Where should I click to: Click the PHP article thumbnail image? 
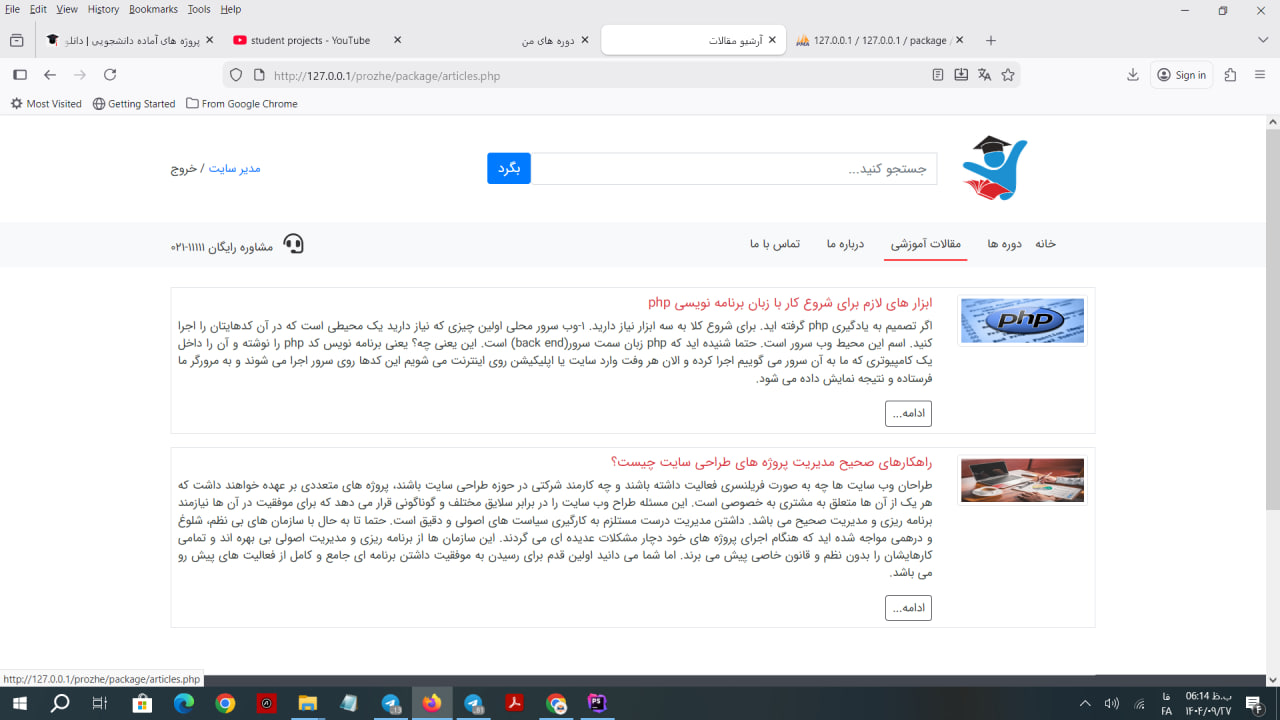[1022, 321]
